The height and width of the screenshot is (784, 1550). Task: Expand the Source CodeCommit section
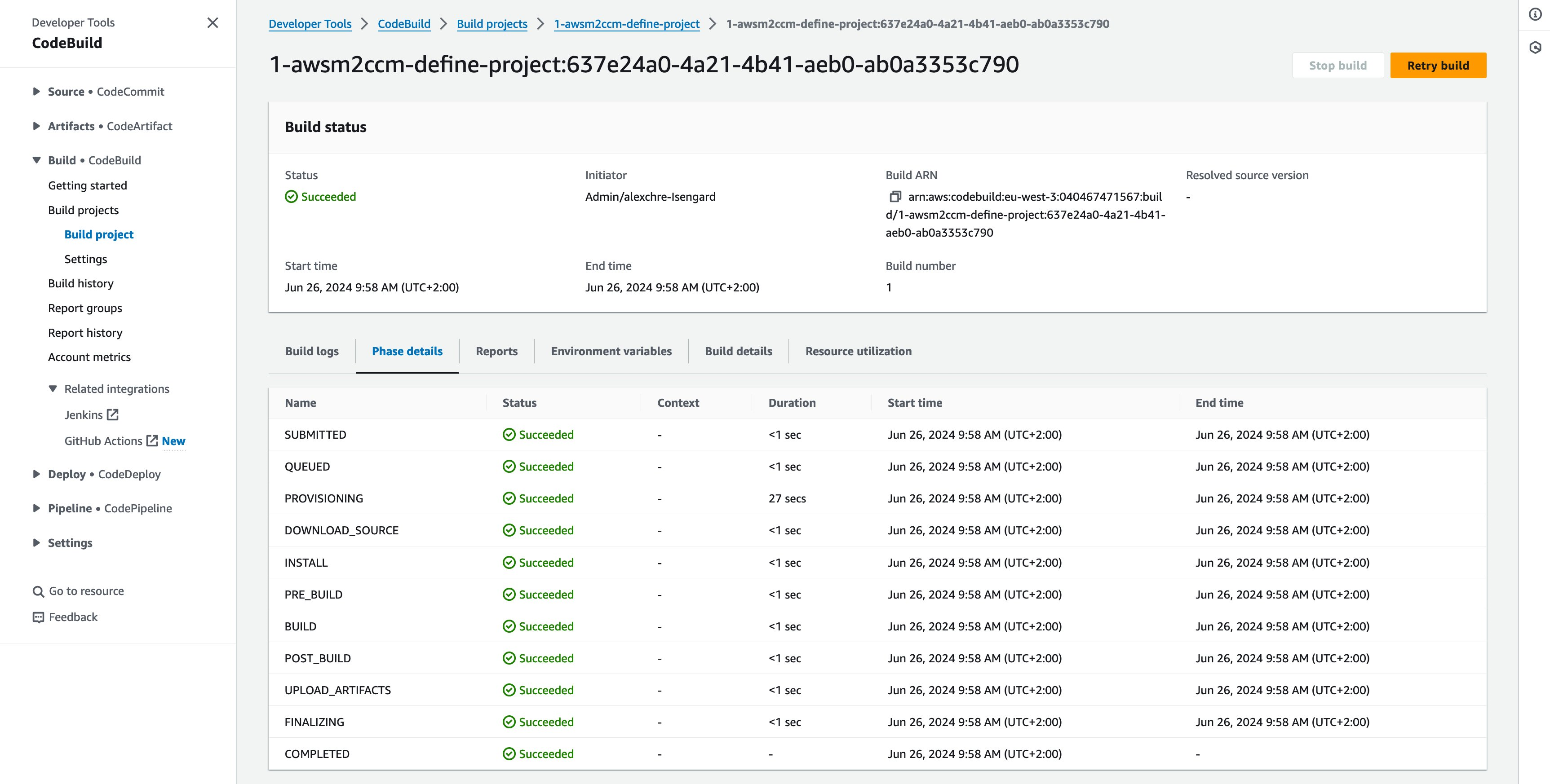36,92
